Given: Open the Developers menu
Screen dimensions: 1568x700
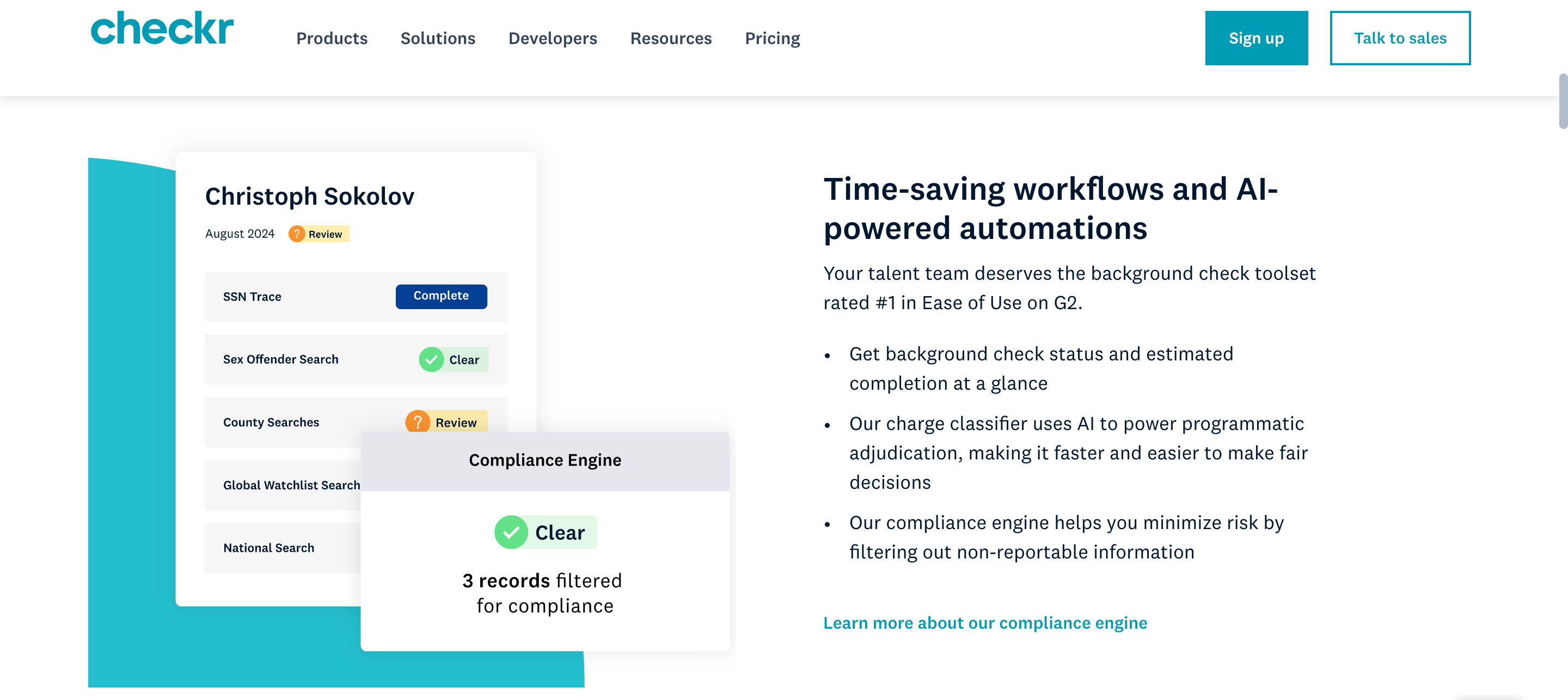Looking at the screenshot, I should point(553,38).
